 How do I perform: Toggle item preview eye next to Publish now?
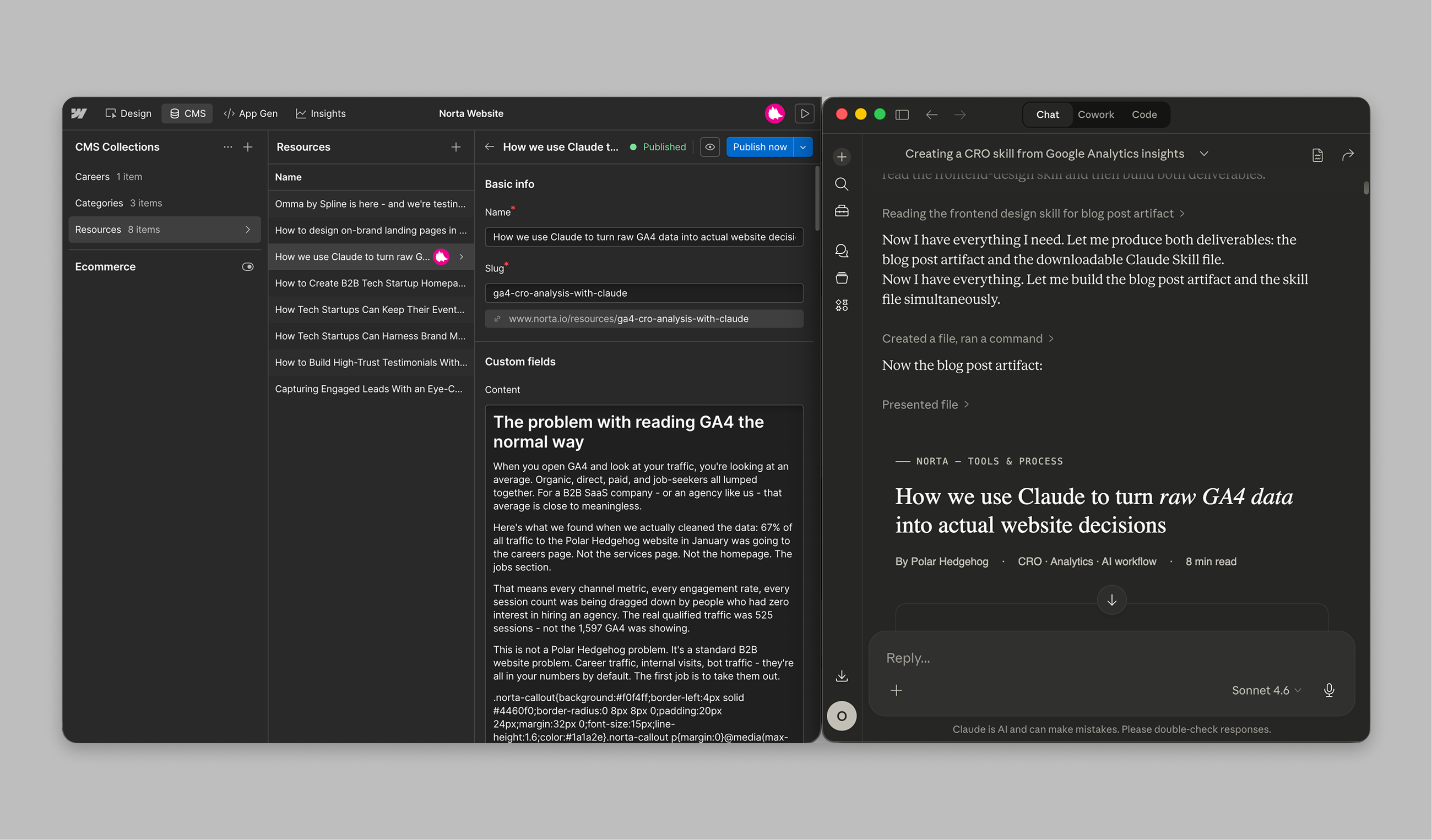coord(710,146)
